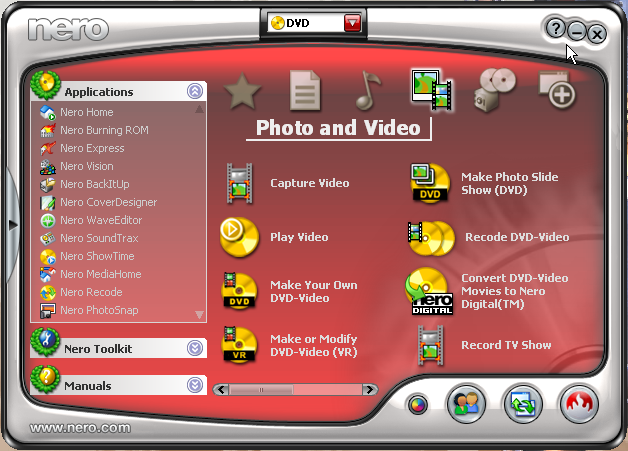This screenshot has width=628, height=451.
Task: Click the Record TV Show filmstrip icon
Action: 431,345
